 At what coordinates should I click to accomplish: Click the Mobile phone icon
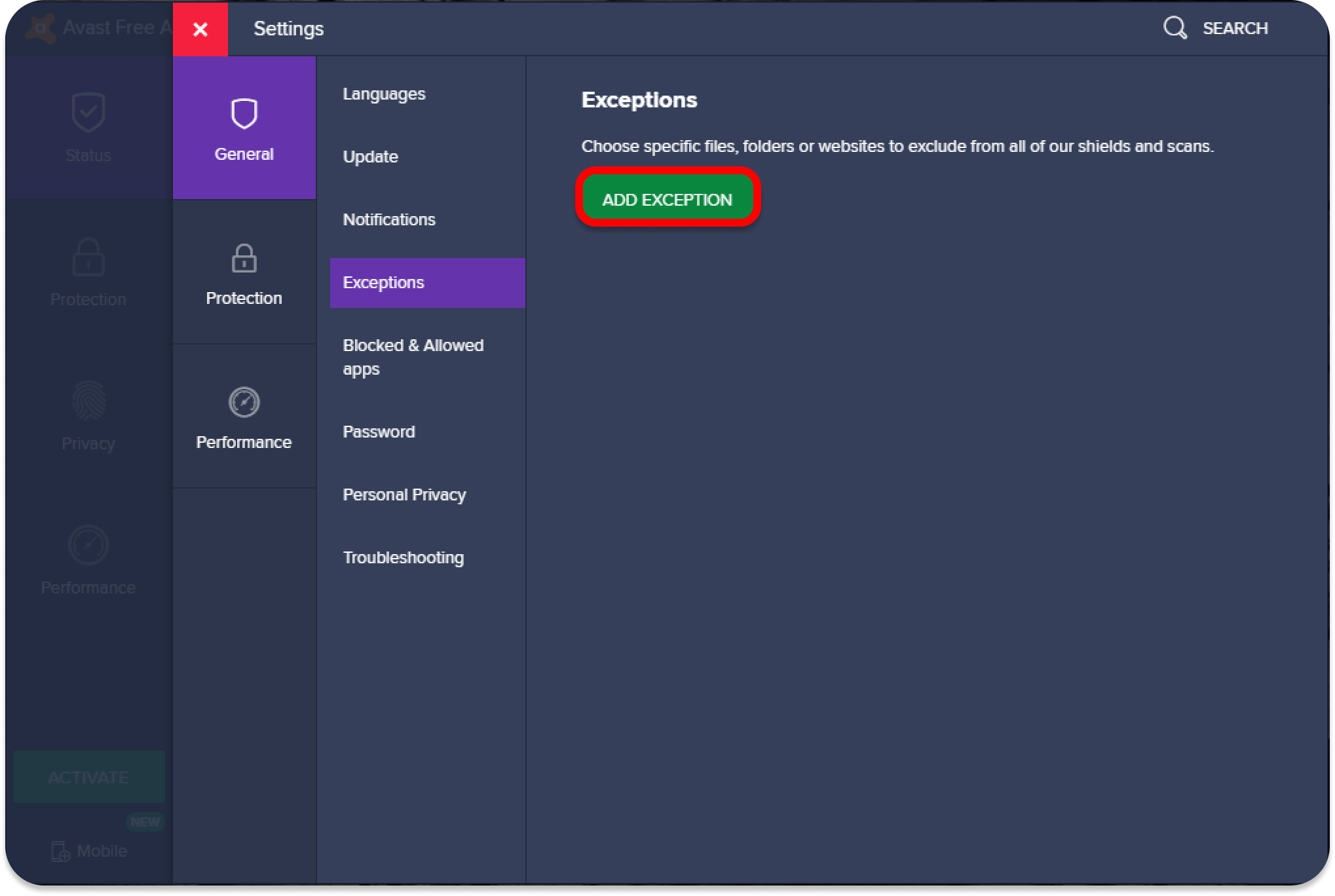(x=60, y=851)
